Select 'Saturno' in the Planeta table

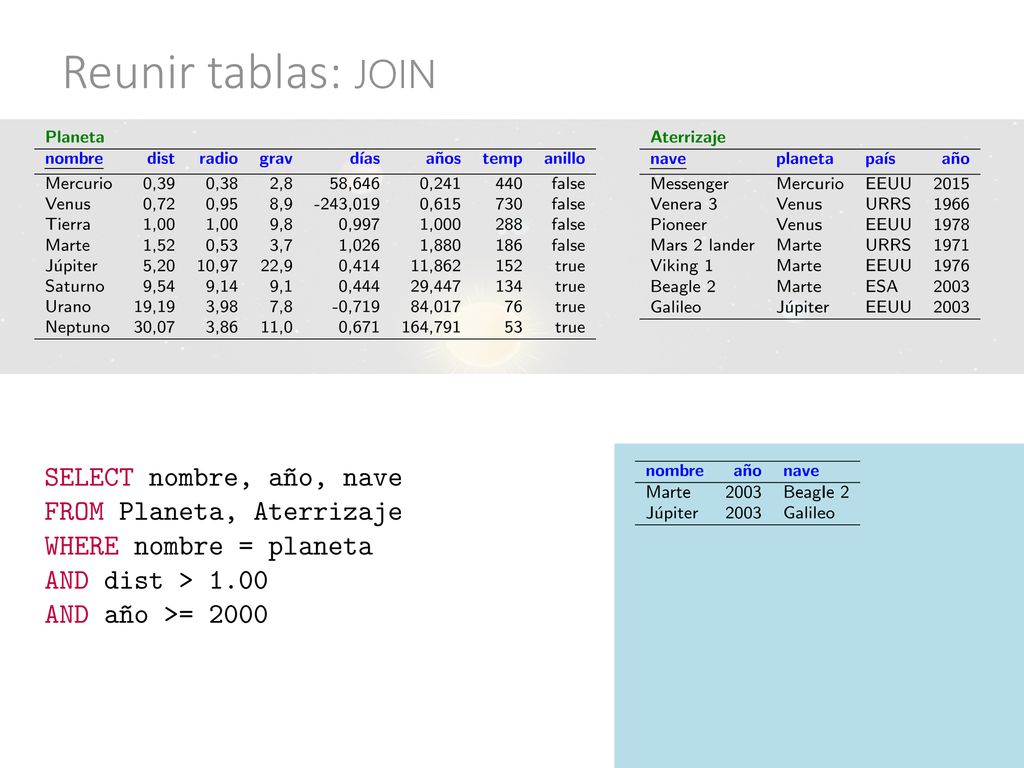click(74, 286)
